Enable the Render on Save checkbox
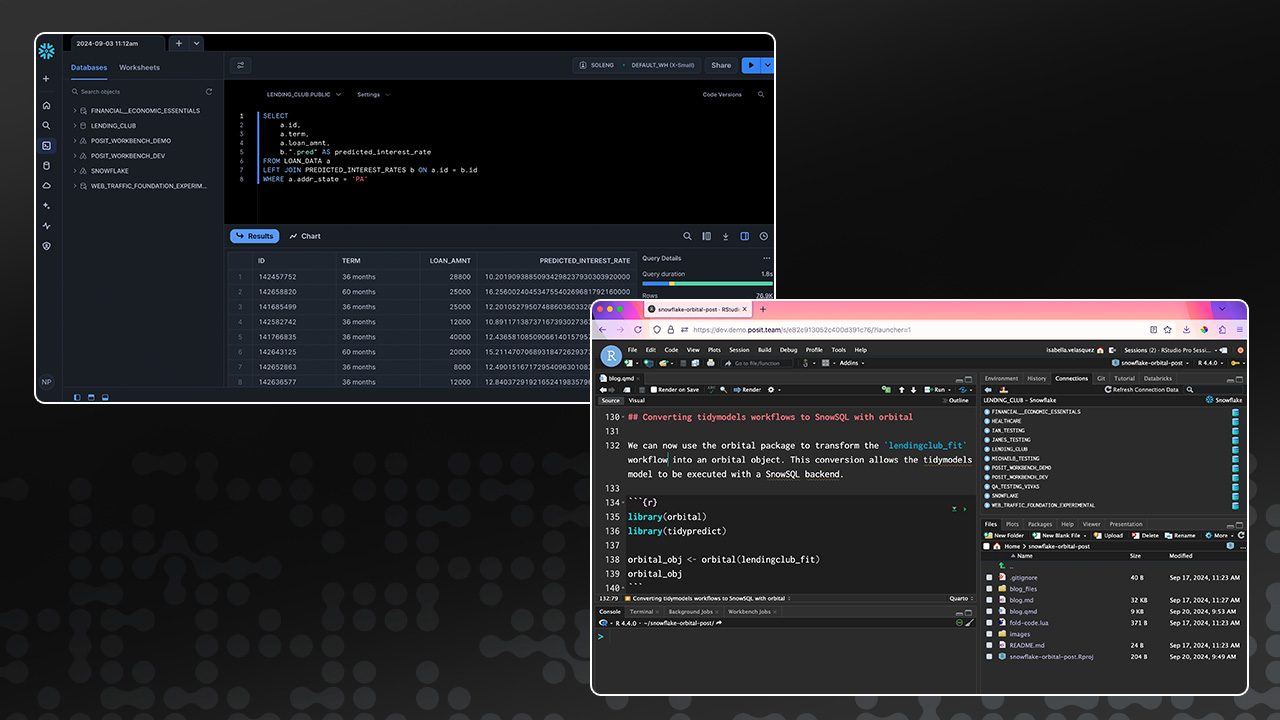 click(x=654, y=390)
